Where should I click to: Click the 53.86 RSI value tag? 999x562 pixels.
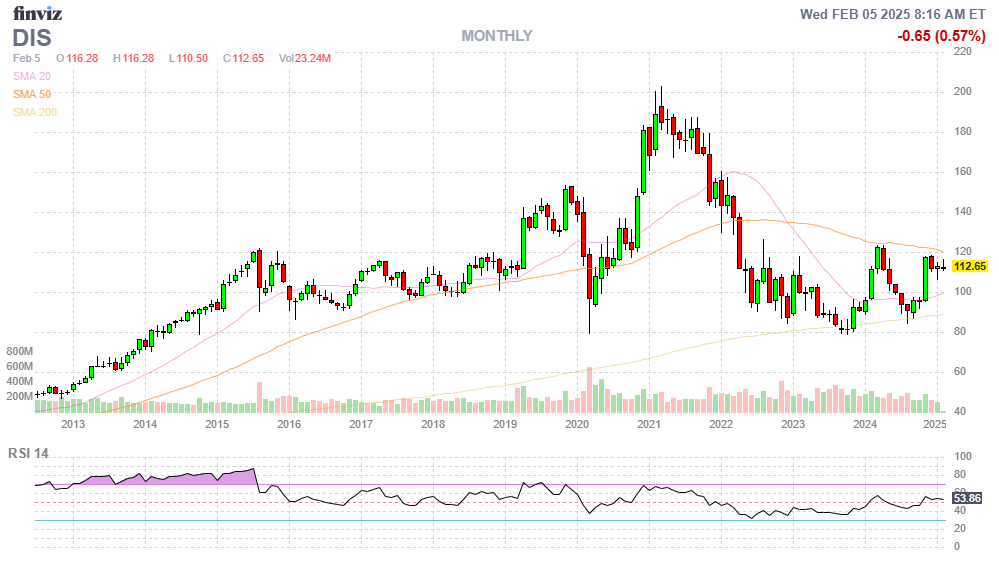pos(967,498)
